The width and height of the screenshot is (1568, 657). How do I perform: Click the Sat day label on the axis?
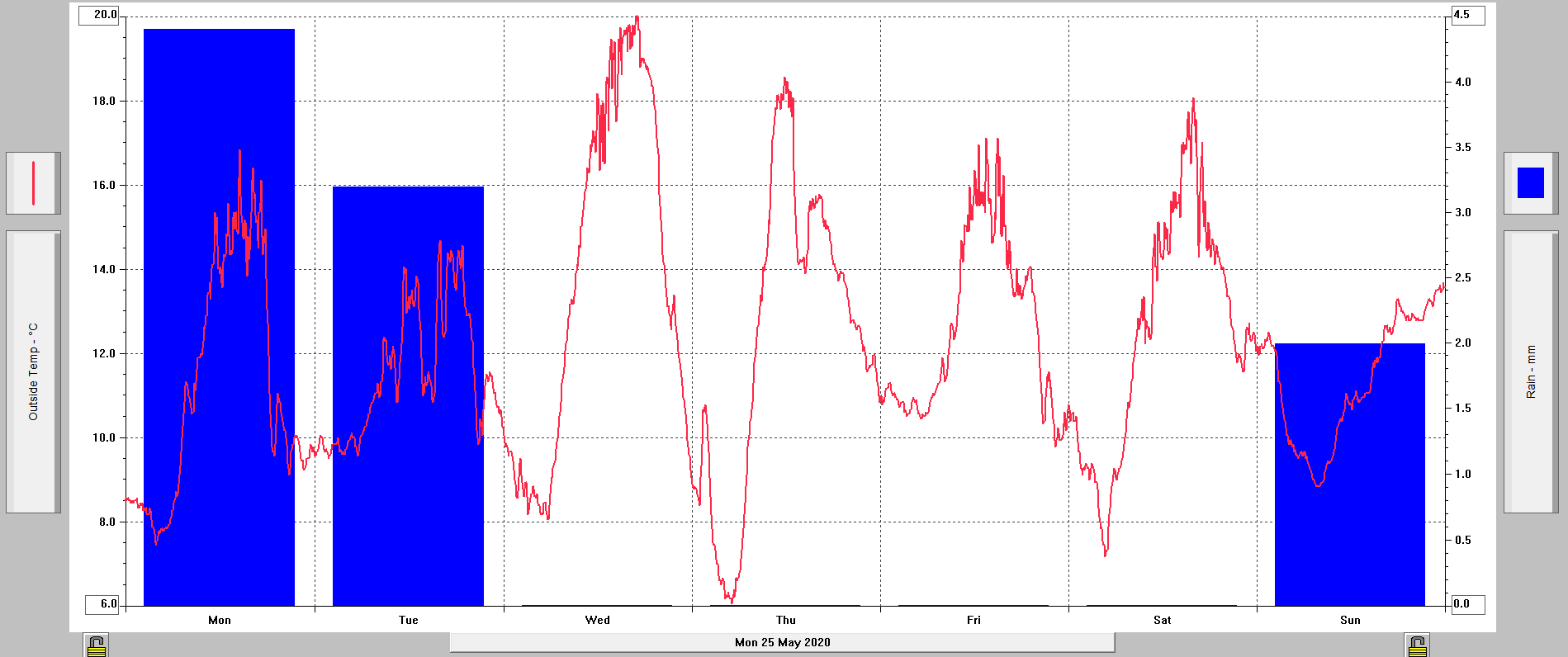[1162, 620]
